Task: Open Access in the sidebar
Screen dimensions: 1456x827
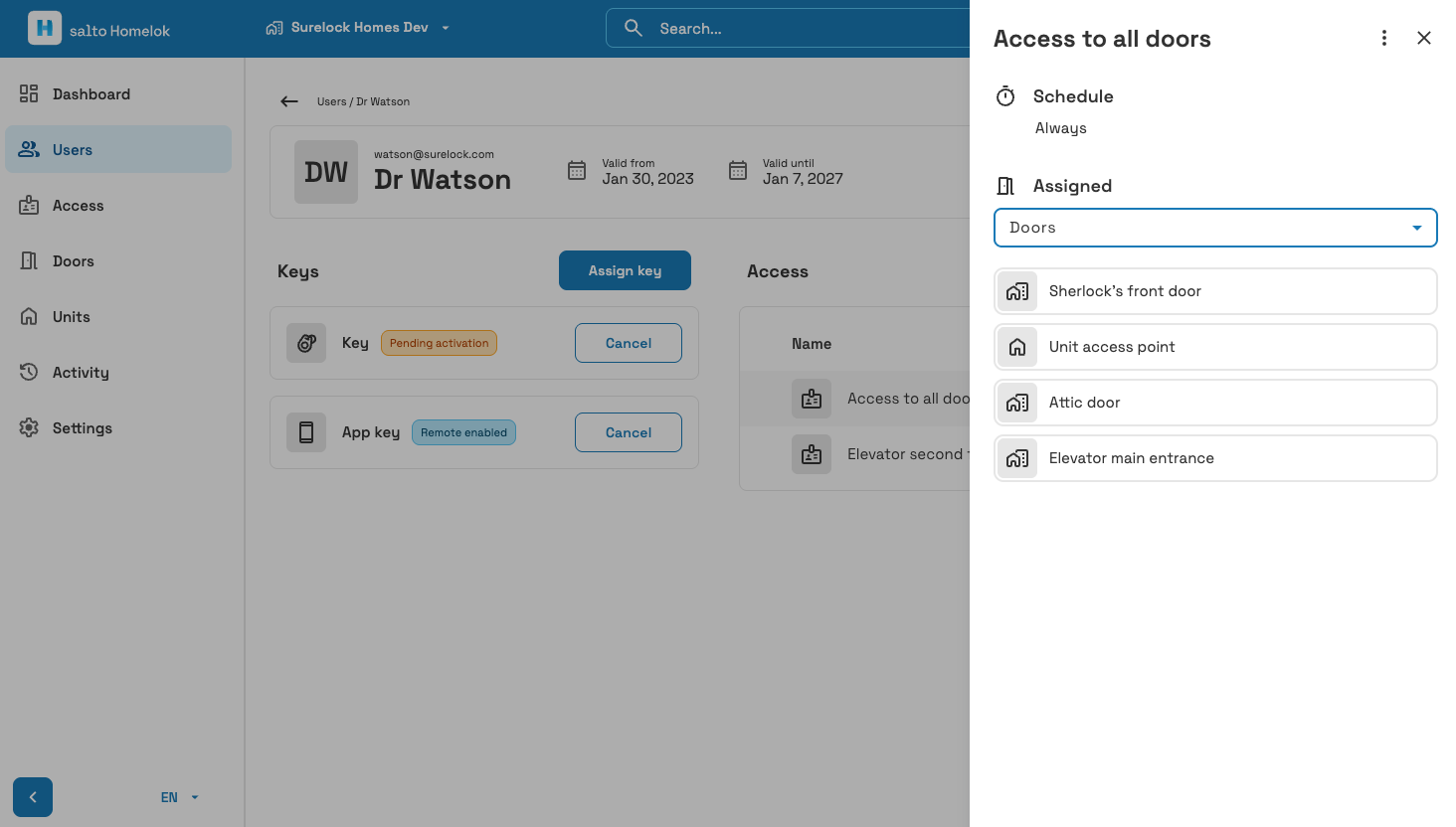Action: 118,206
